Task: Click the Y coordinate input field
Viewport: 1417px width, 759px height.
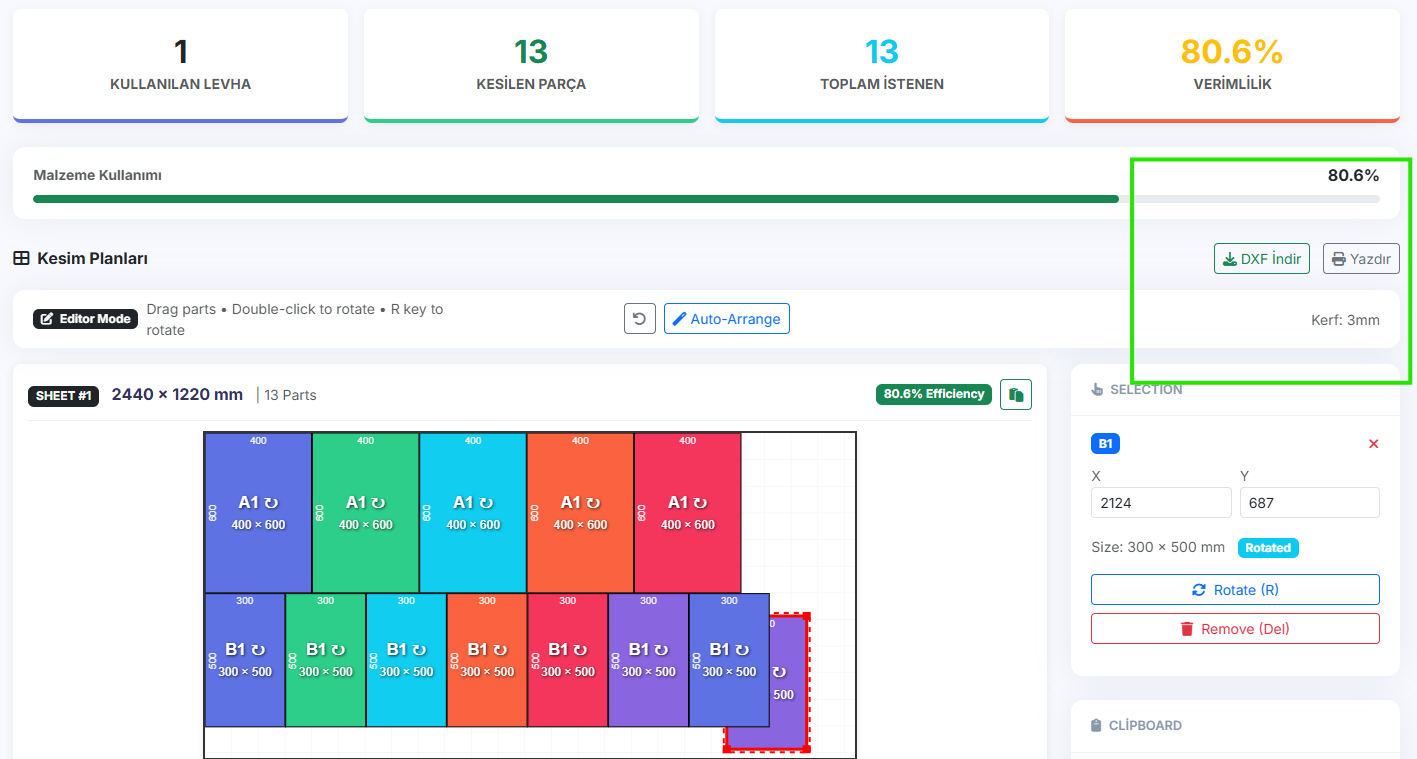Action: coord(1309,503)
